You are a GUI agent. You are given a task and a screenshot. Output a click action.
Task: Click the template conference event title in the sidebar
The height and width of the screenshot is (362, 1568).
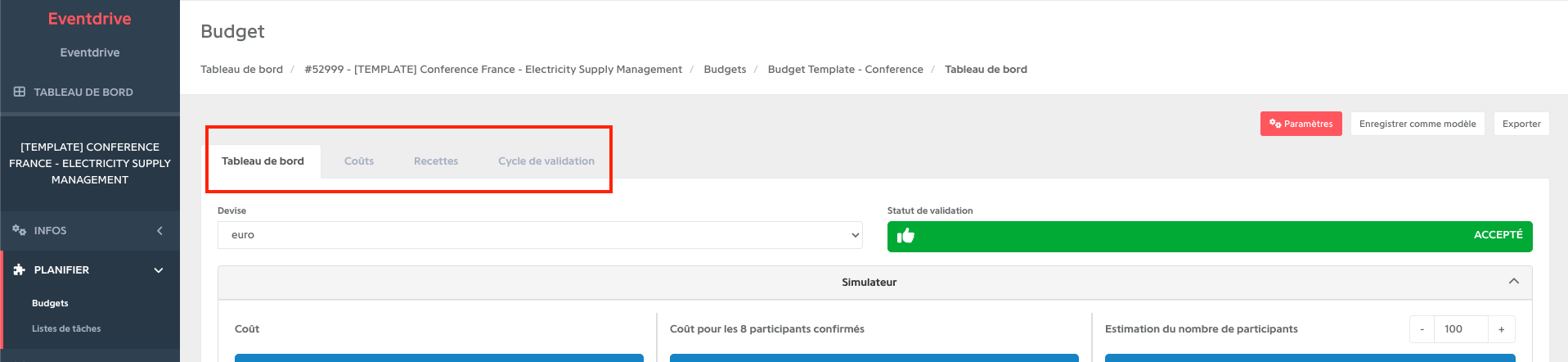(90, 163)
